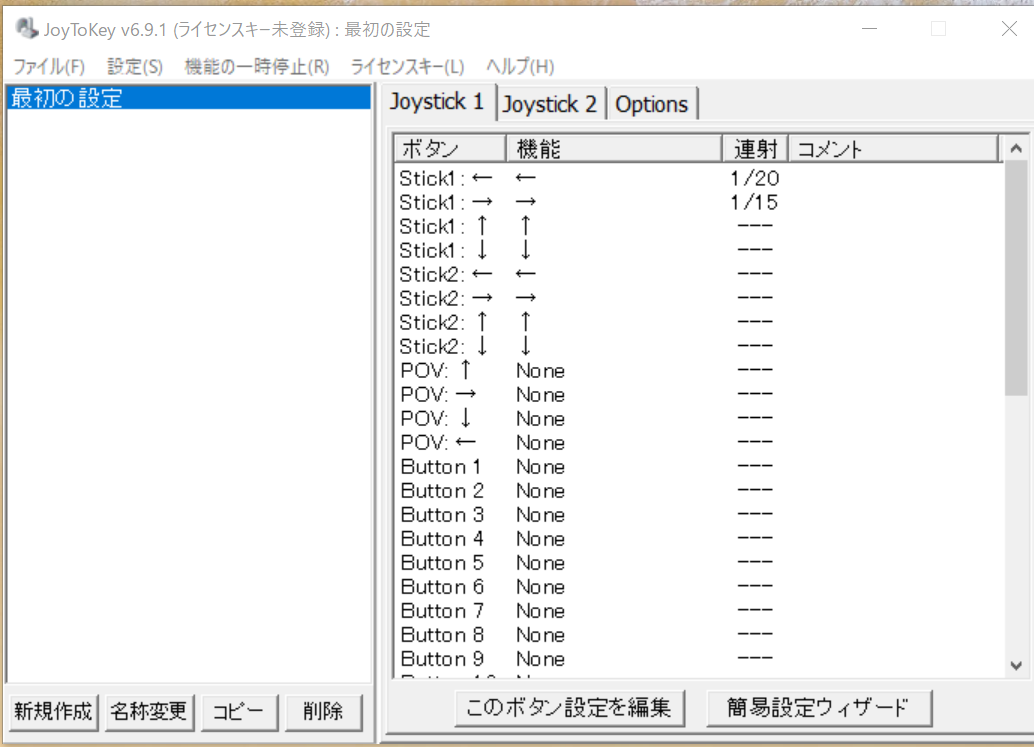Open the 設定(S) menu

click(135, 67)
